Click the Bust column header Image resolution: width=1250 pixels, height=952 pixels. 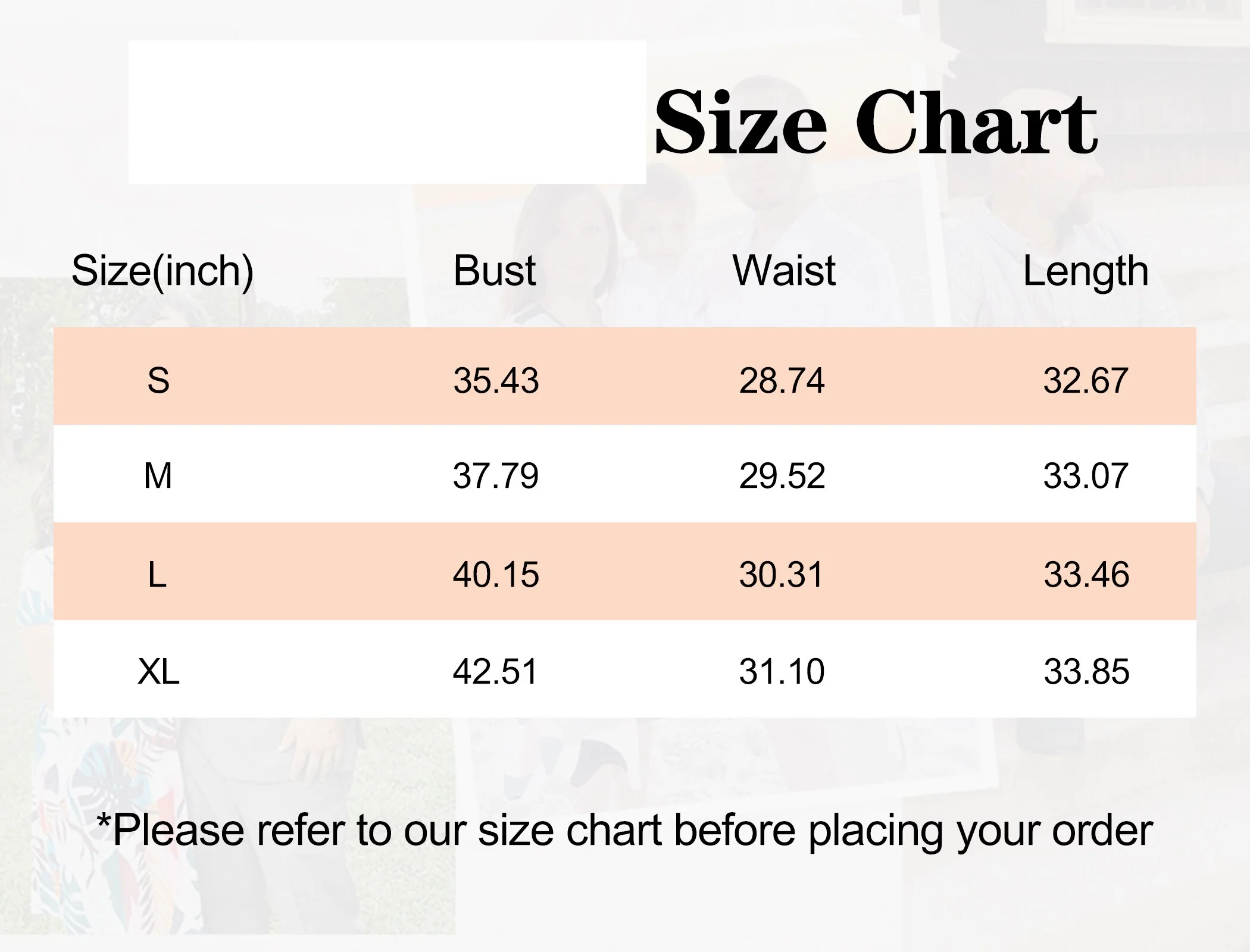tap(494, 271)
